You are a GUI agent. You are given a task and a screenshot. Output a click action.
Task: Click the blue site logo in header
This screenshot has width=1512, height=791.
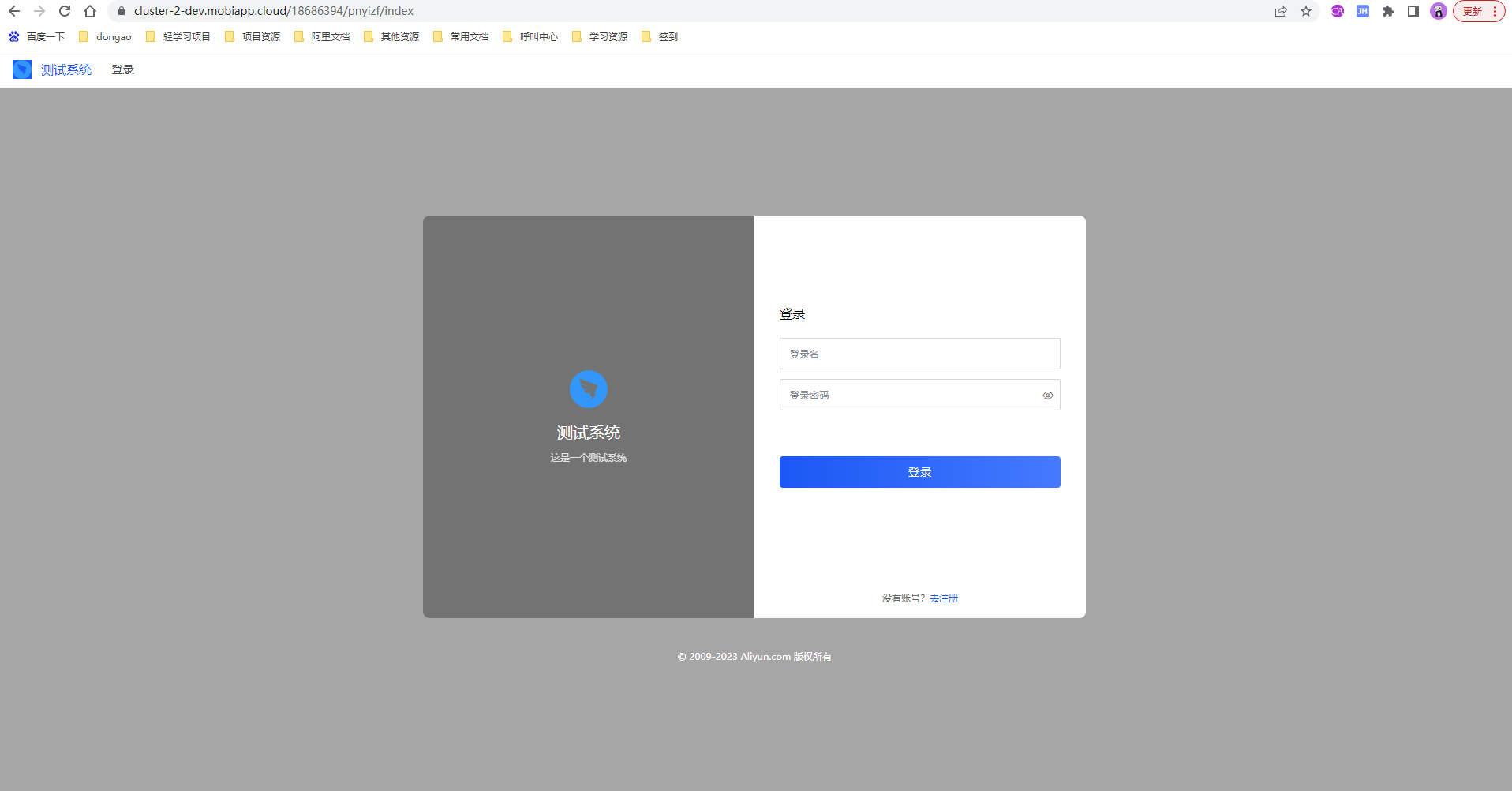pyautogui.click(x=22, y=69)
